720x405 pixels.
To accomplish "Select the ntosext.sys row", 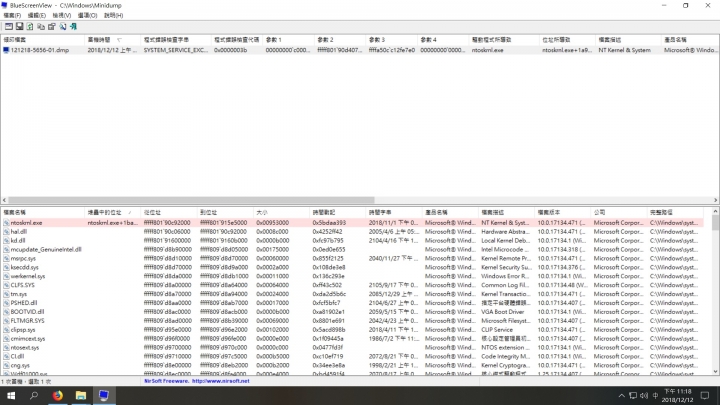I will click(352, 348).
